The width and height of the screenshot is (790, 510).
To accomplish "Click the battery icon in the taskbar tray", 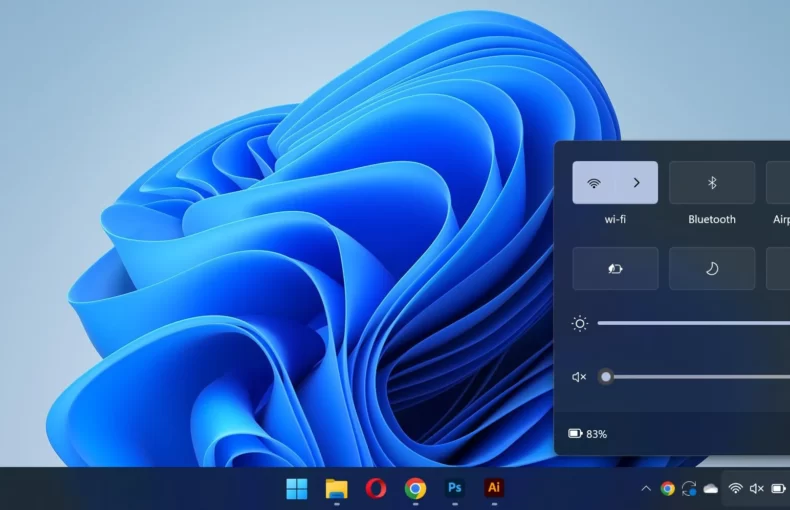I will (778, 488).
